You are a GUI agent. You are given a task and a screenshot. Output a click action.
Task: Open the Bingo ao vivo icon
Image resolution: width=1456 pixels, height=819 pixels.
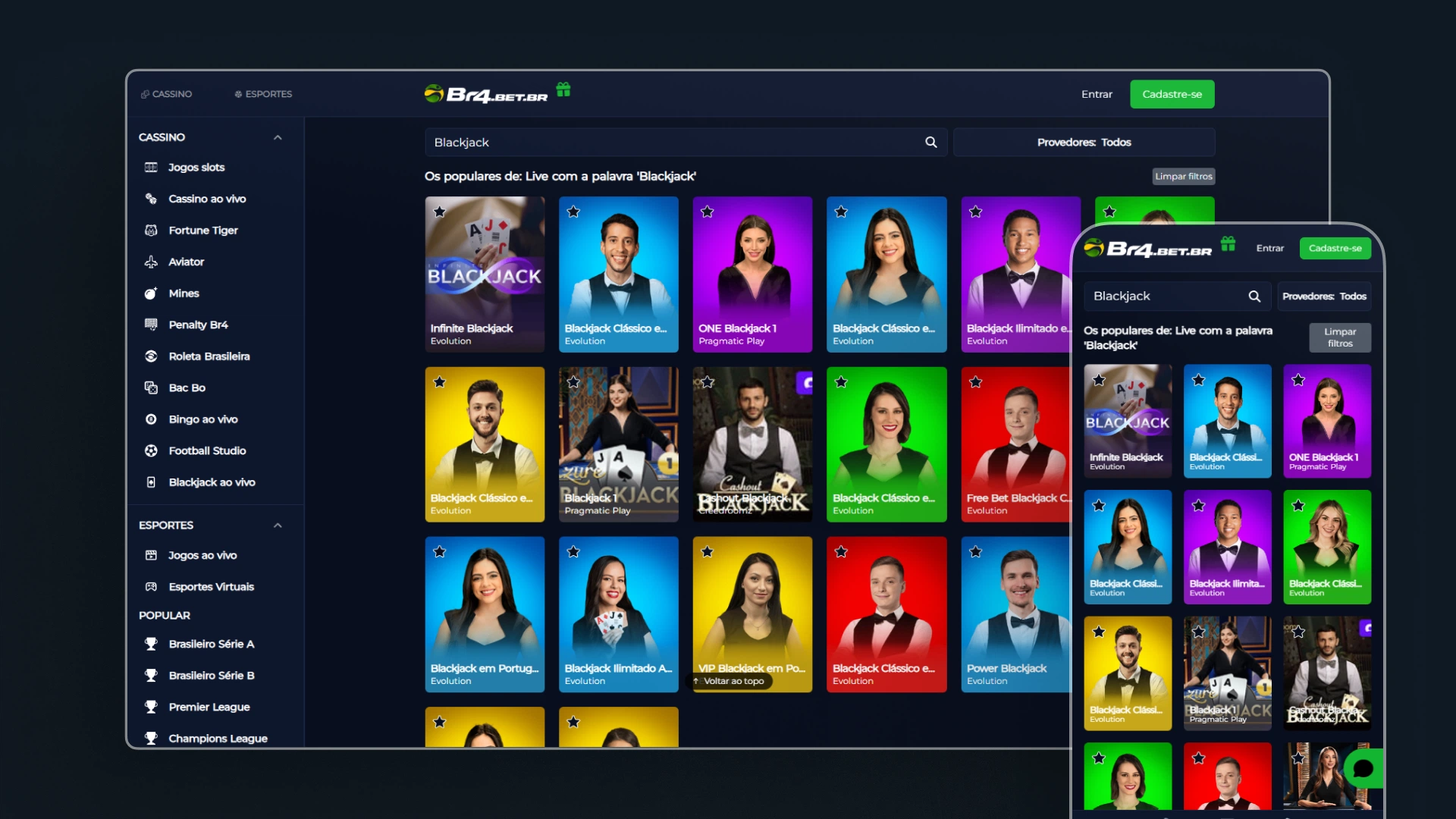(151, 419)
